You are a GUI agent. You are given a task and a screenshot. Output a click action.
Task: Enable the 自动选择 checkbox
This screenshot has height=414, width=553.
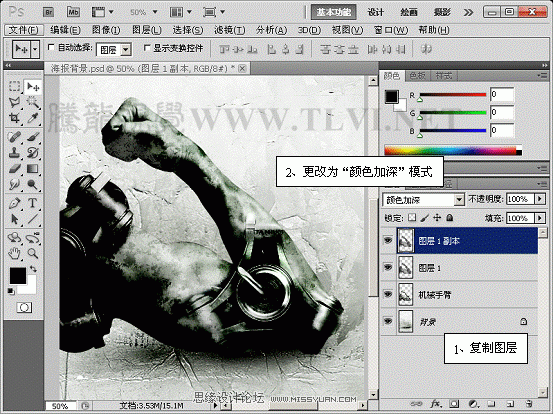[x=51, y=47]
